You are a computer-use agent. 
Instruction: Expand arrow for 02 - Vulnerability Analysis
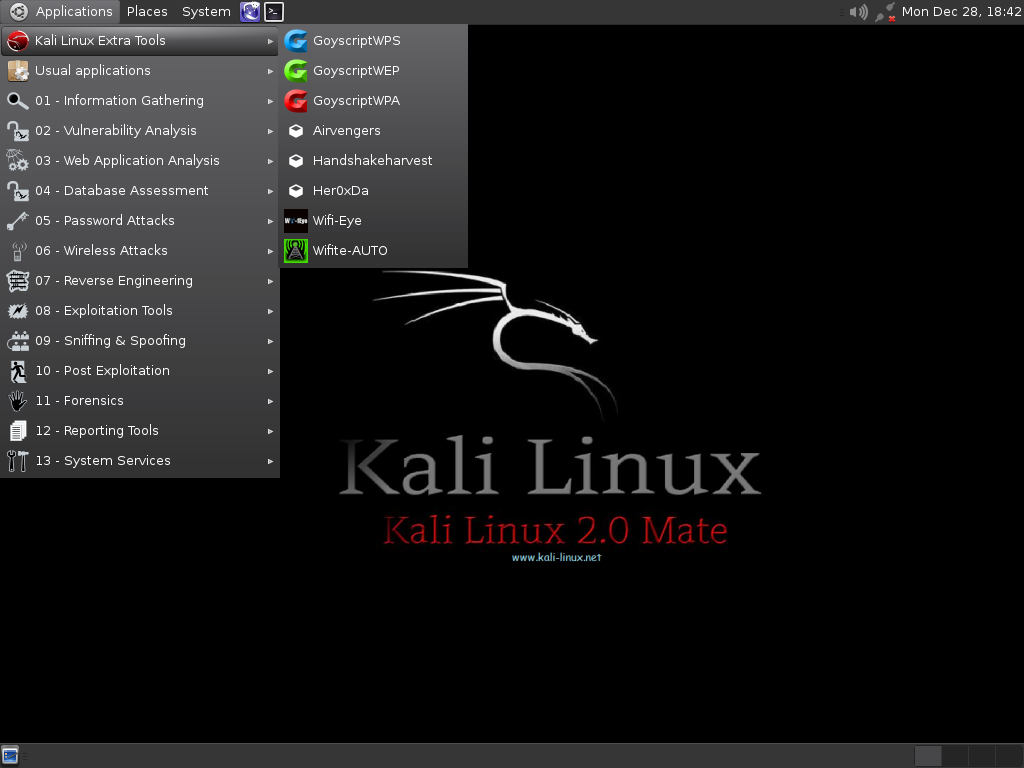(270, 131)
